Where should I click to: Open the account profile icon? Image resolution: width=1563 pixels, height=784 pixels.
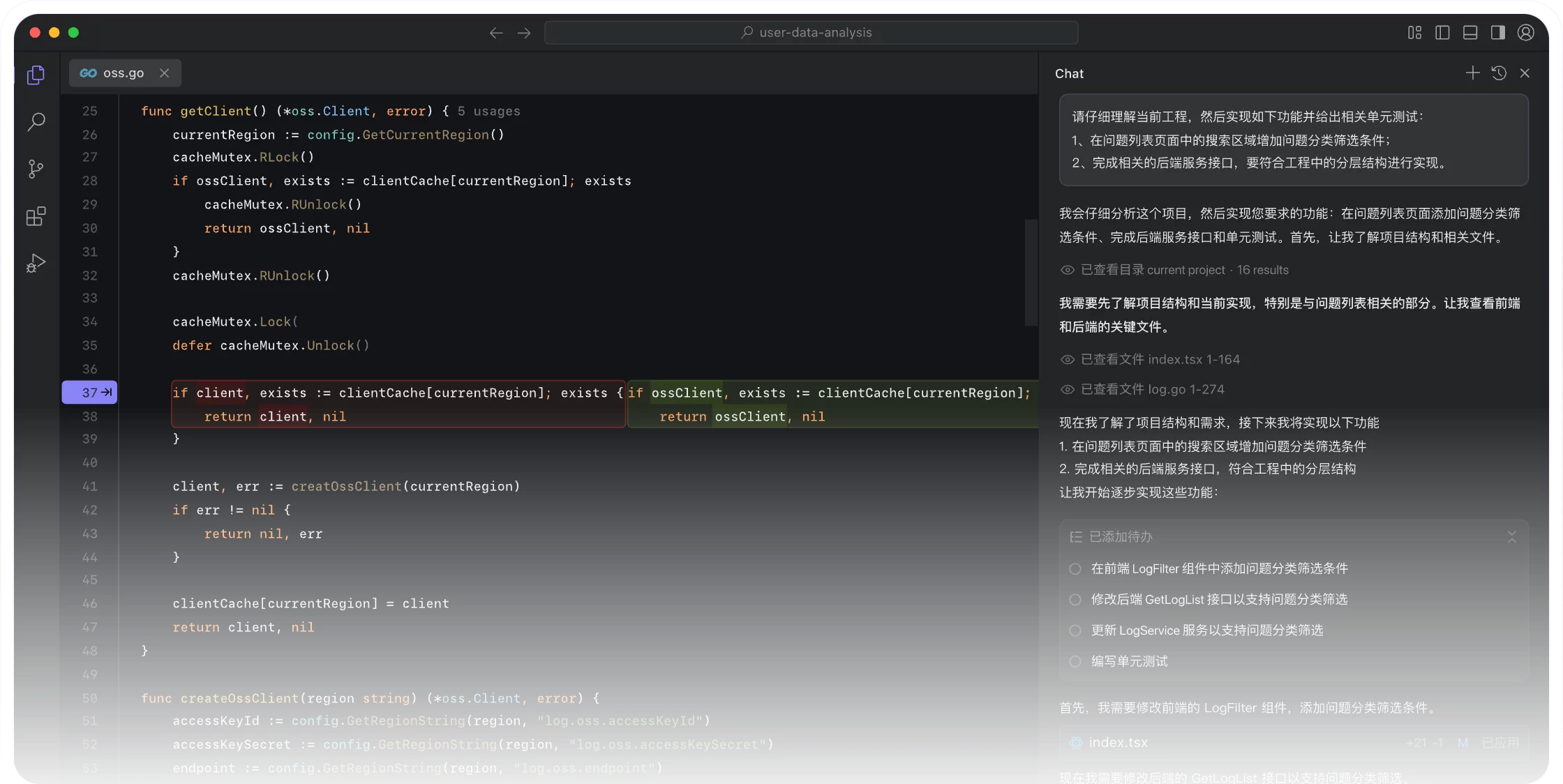click(x=1526, y=33)
